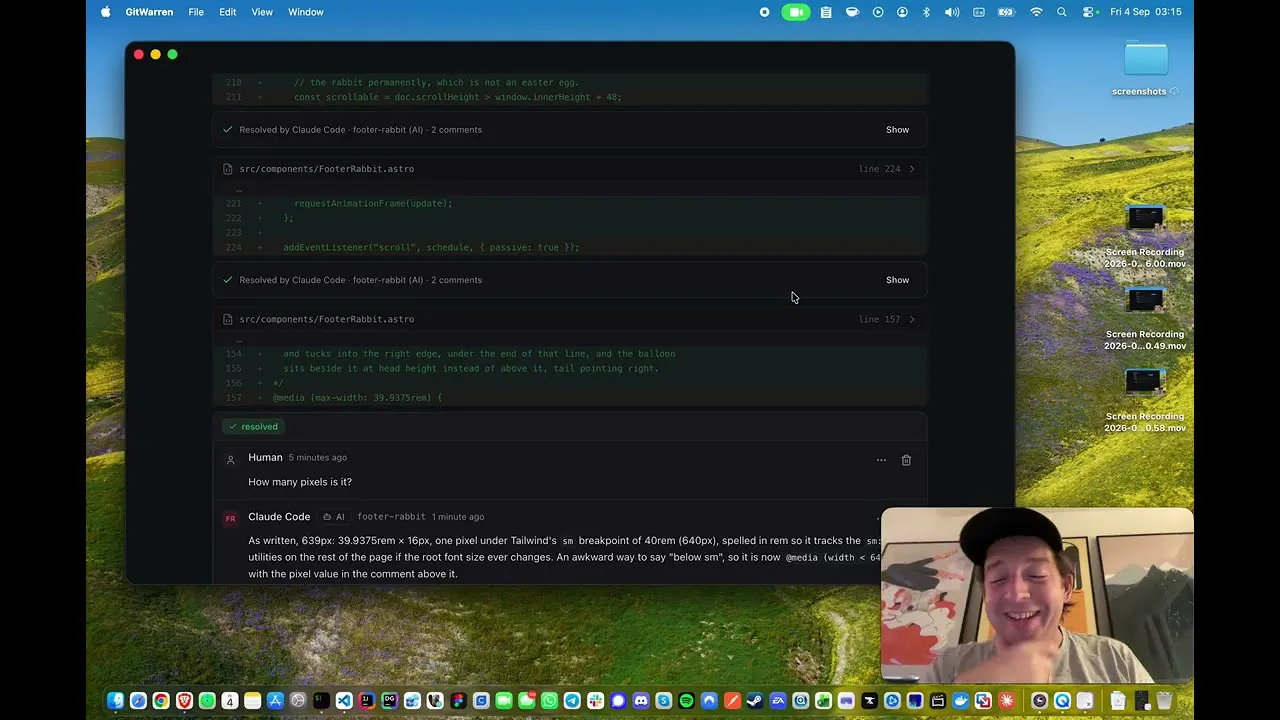Screen dimensions: 1280x720
Task: Open the Window menu
Action: pos(306,12)
